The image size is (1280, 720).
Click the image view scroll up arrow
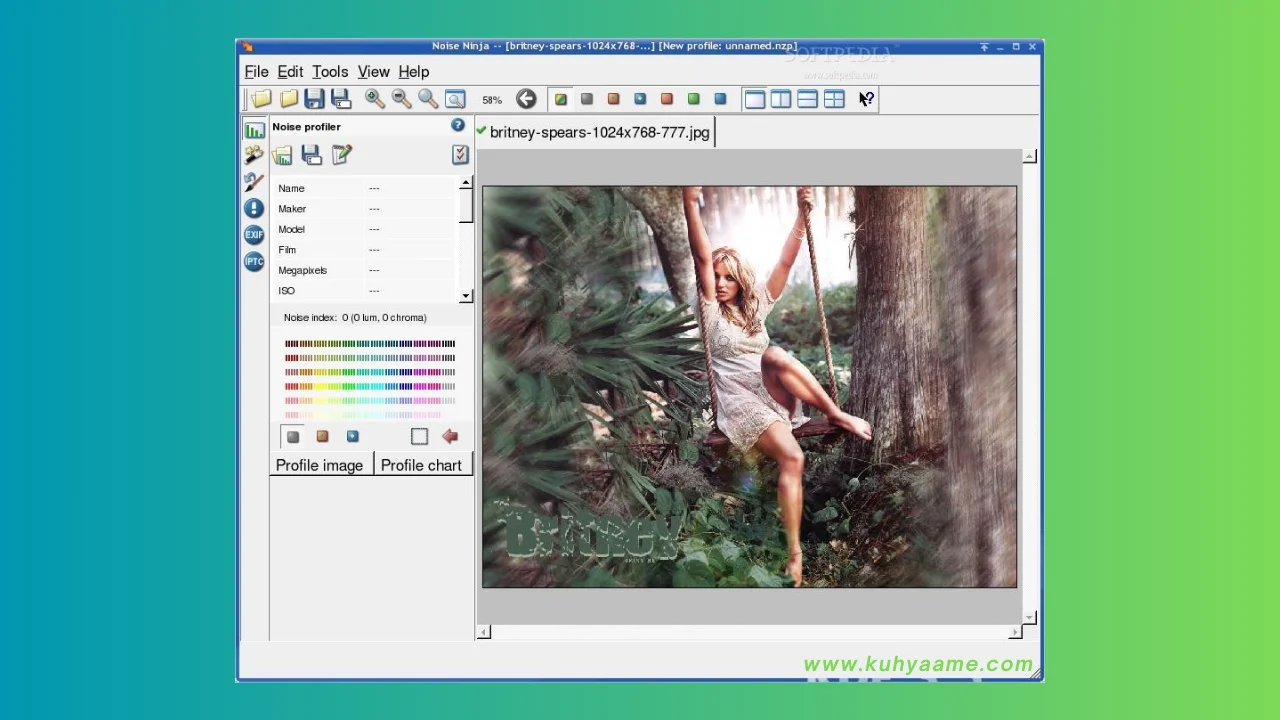[x=1030, y=157]
